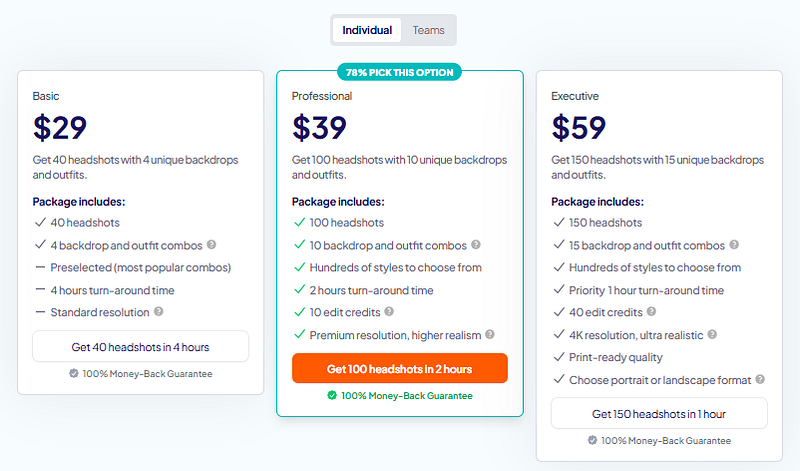This screenshot has height=471, width=800.
Task: Click the $29 Basic price
Action: coord(60,127)
